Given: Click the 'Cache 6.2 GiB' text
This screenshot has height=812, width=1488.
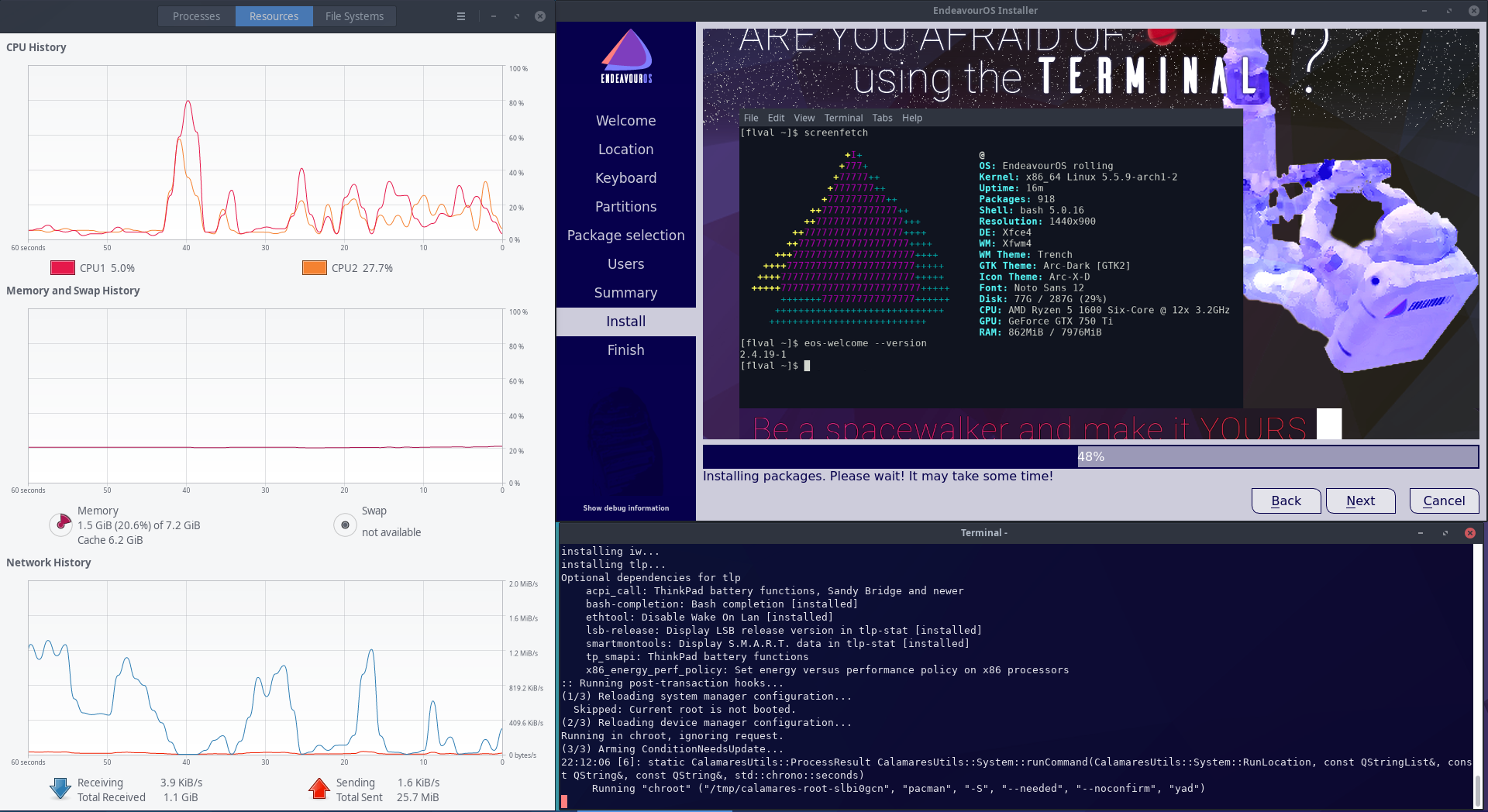Looking at the screenshot, I should pos(110,540).
